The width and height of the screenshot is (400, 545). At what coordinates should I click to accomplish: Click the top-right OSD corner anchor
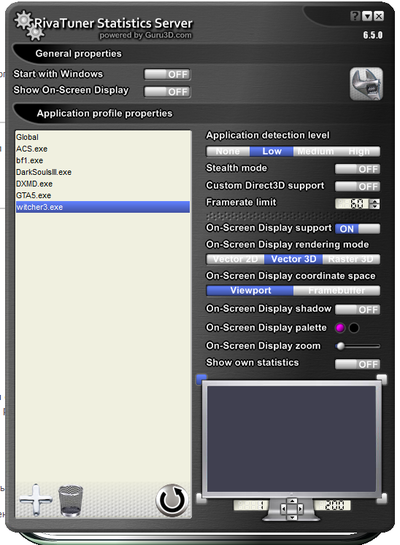tap(382, 379)
